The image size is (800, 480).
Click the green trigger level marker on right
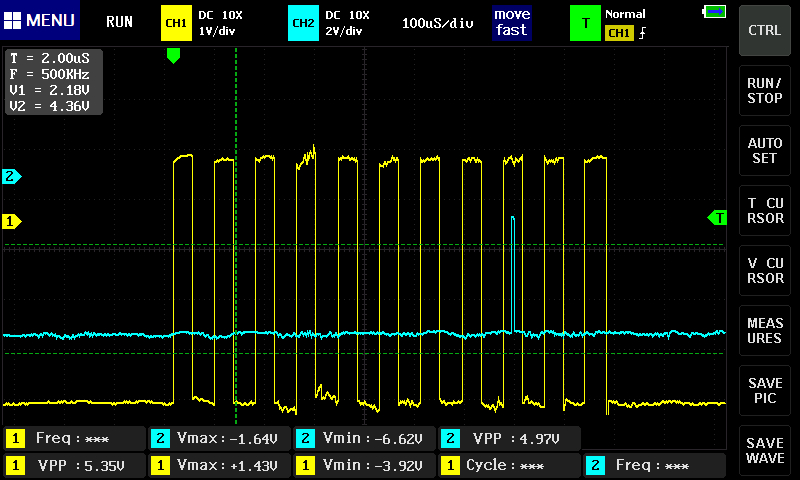(717, 218)
